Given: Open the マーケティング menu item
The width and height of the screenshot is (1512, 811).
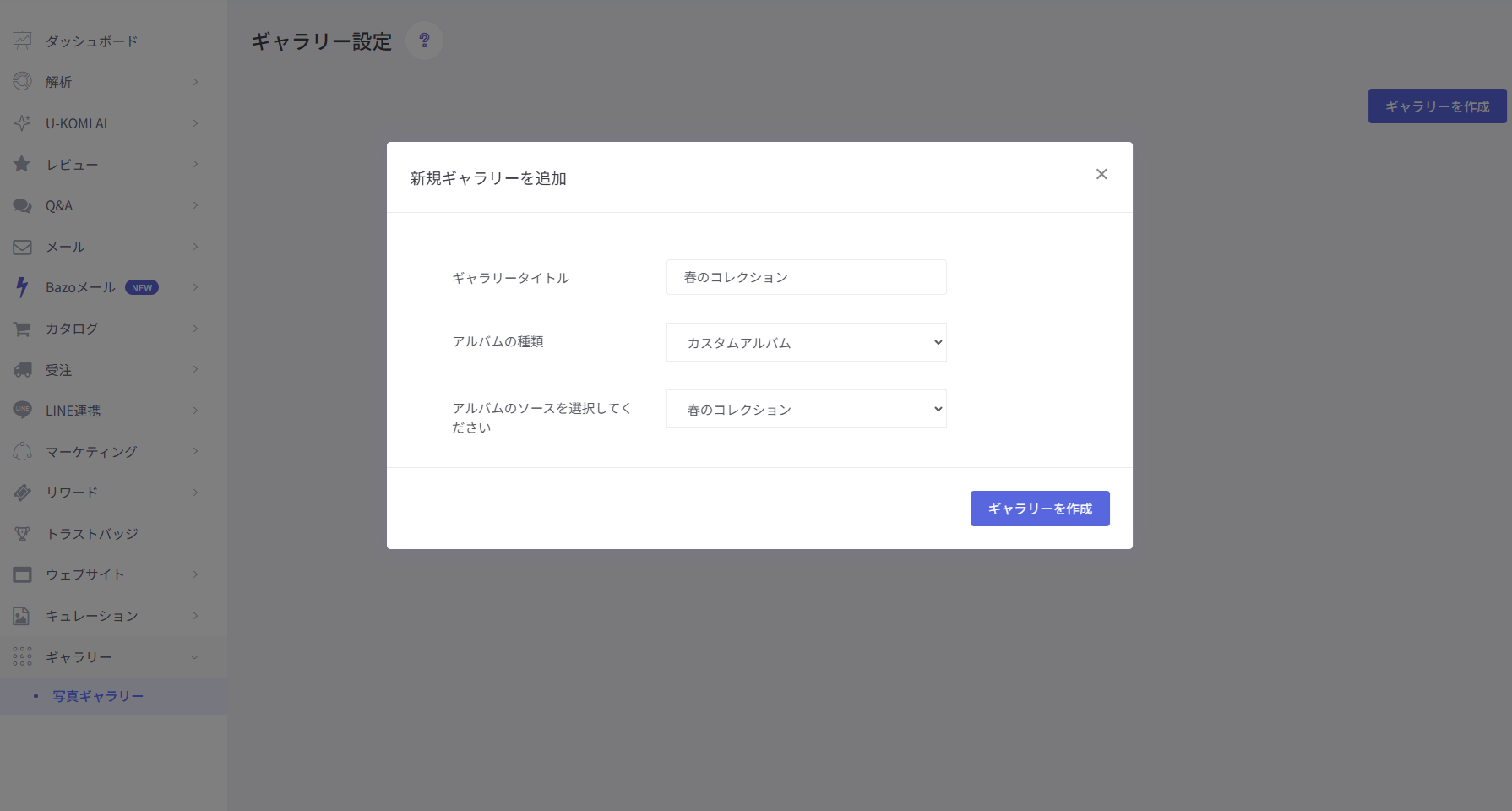Looking at the screenshot, I should point(113,452).
